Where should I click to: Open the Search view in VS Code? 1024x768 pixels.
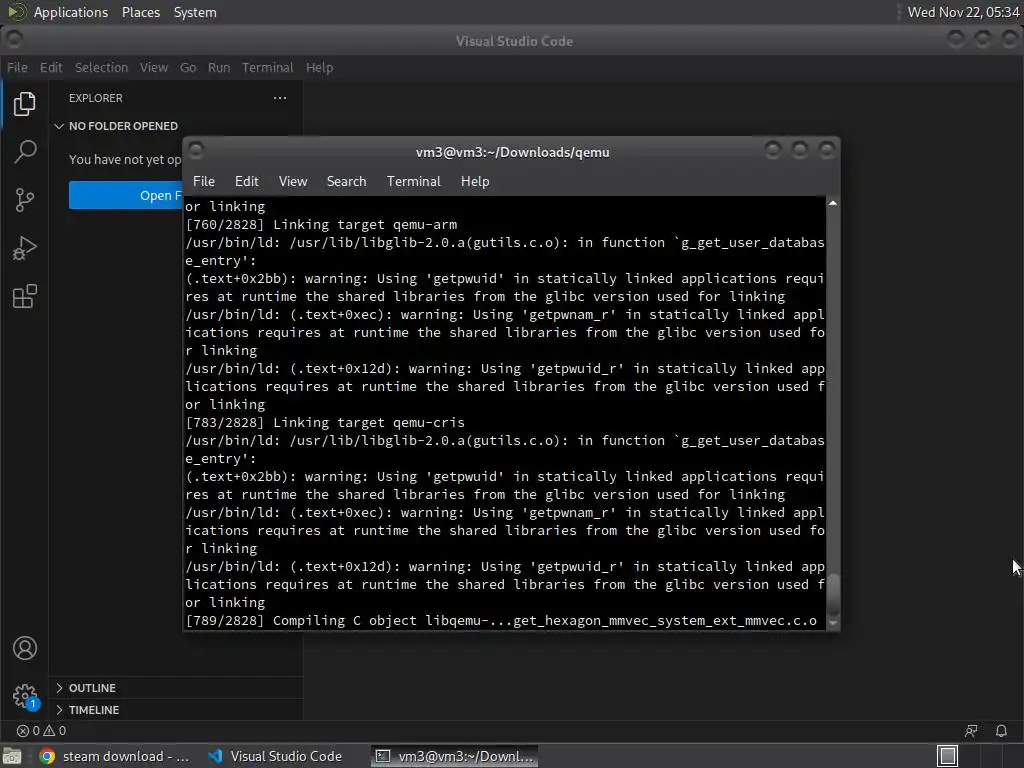(x=25, y=152)
